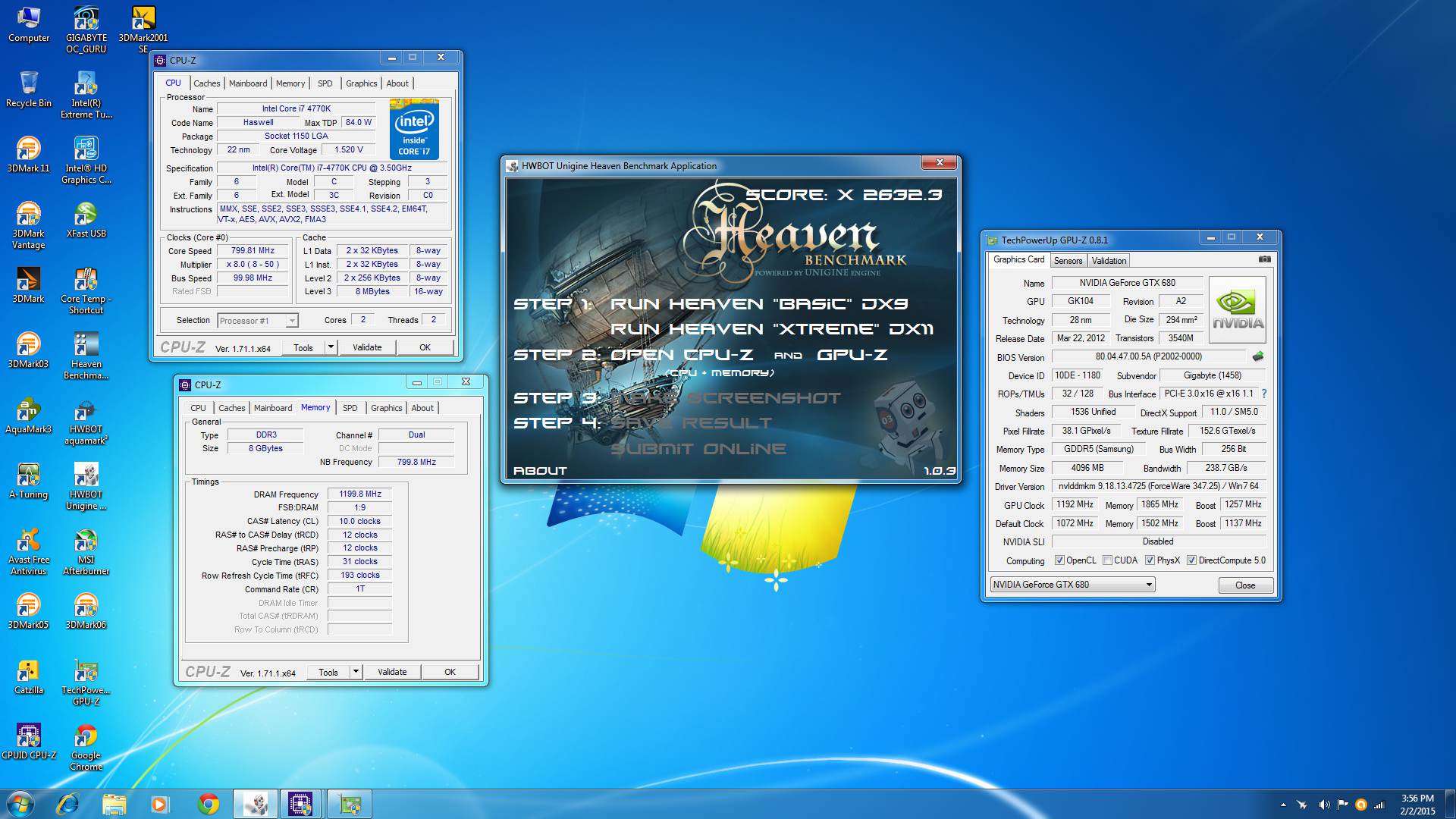Open HWBOT Unigine desktop icon
This screenshot has height=819, width=1456.
(x=86, y=487)
